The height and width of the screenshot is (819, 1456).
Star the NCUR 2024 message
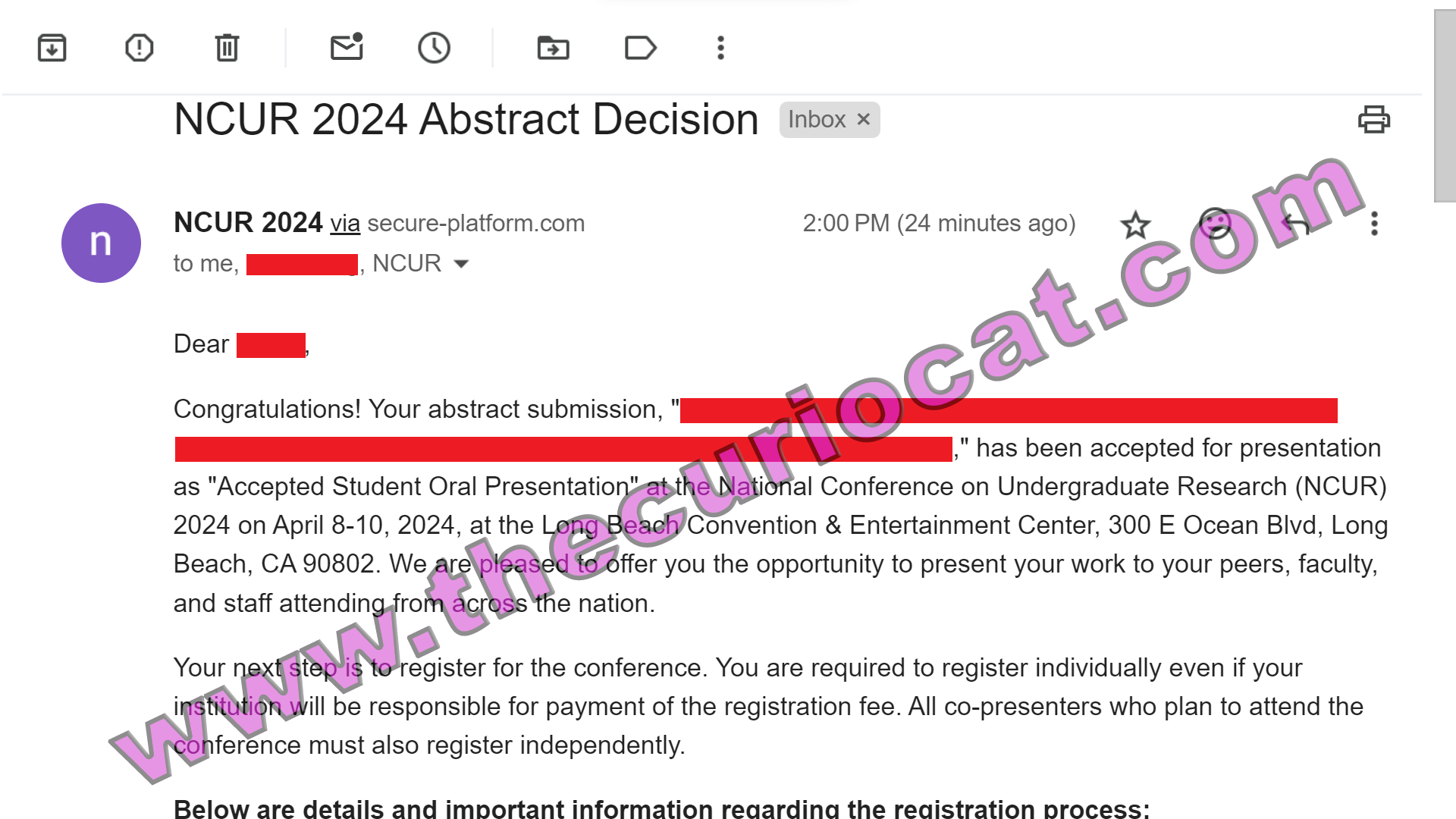point(1135,224)
